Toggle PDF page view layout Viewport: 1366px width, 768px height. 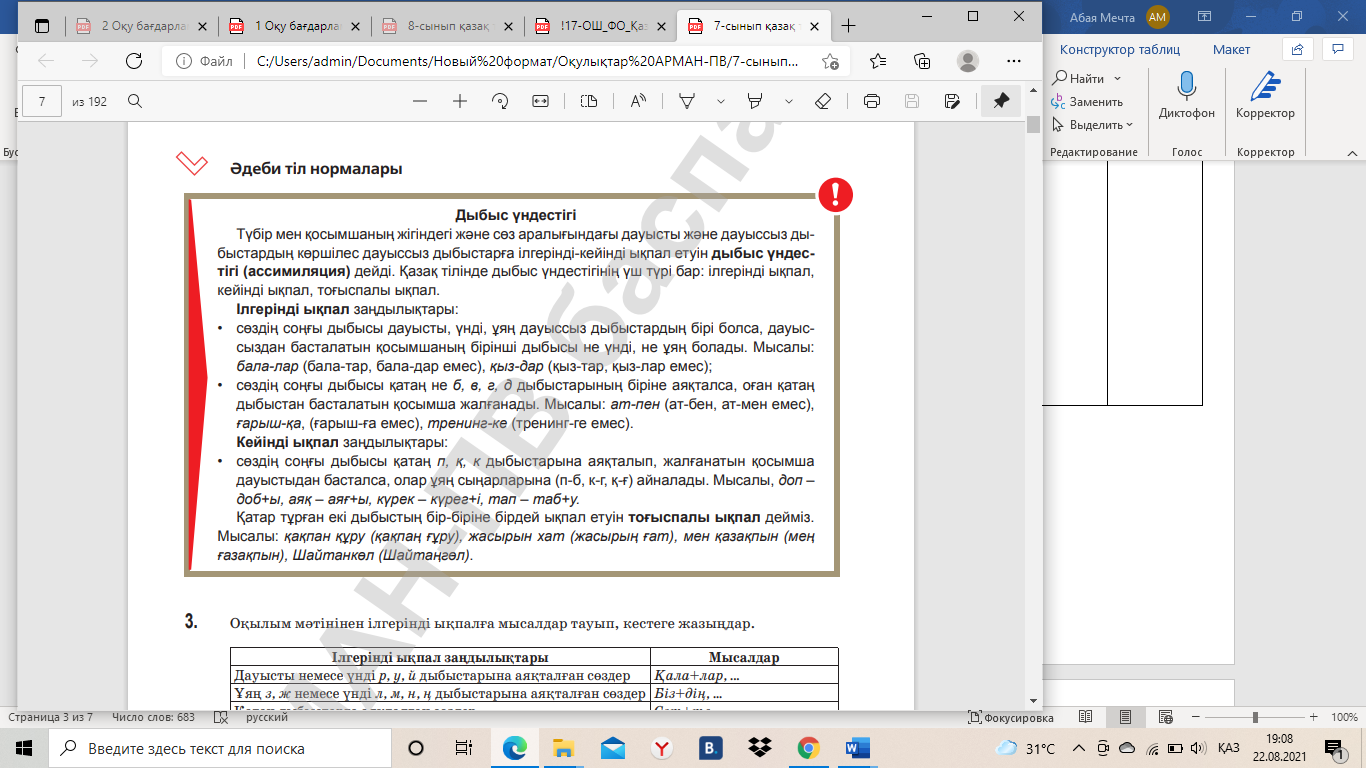tap(589, 101)
